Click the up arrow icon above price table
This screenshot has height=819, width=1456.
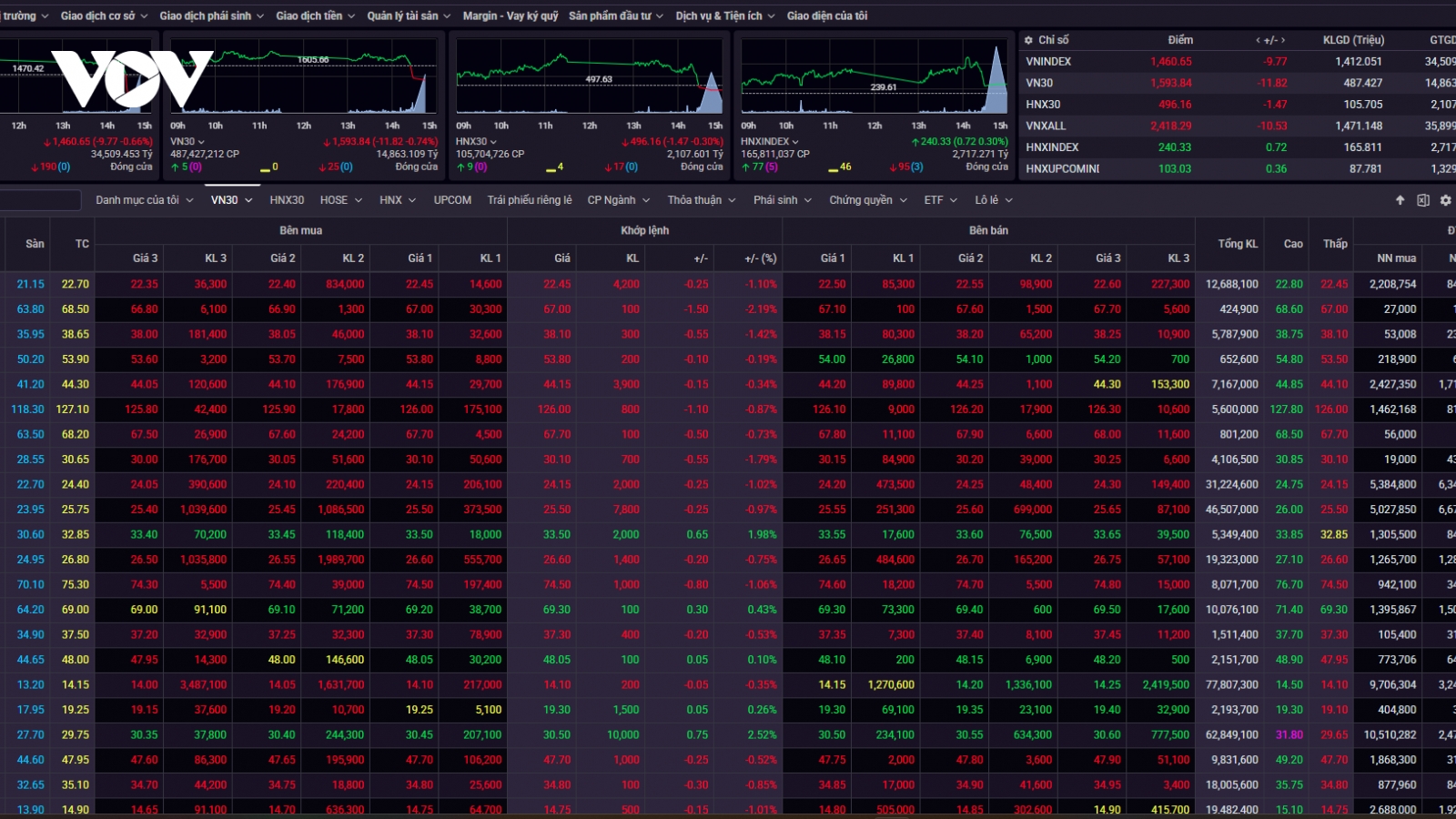point(1400,200)
